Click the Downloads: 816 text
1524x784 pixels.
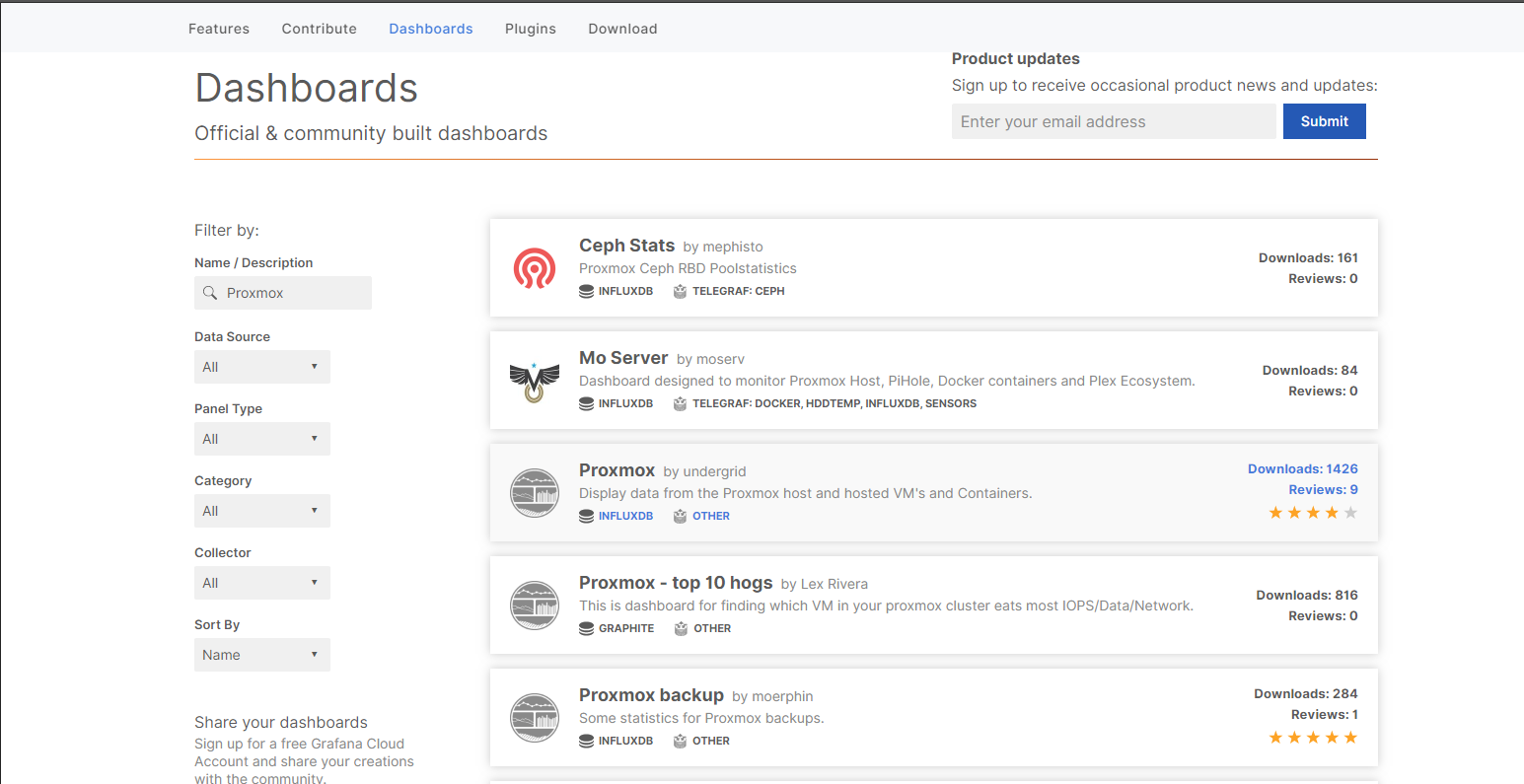coord(1307,595)
